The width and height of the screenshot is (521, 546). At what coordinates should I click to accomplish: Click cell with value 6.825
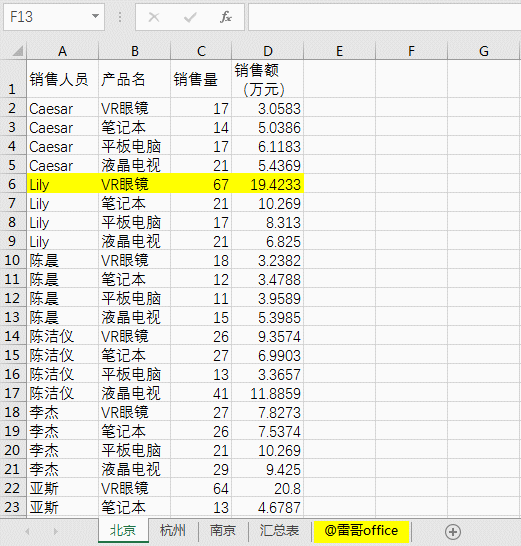268,241
